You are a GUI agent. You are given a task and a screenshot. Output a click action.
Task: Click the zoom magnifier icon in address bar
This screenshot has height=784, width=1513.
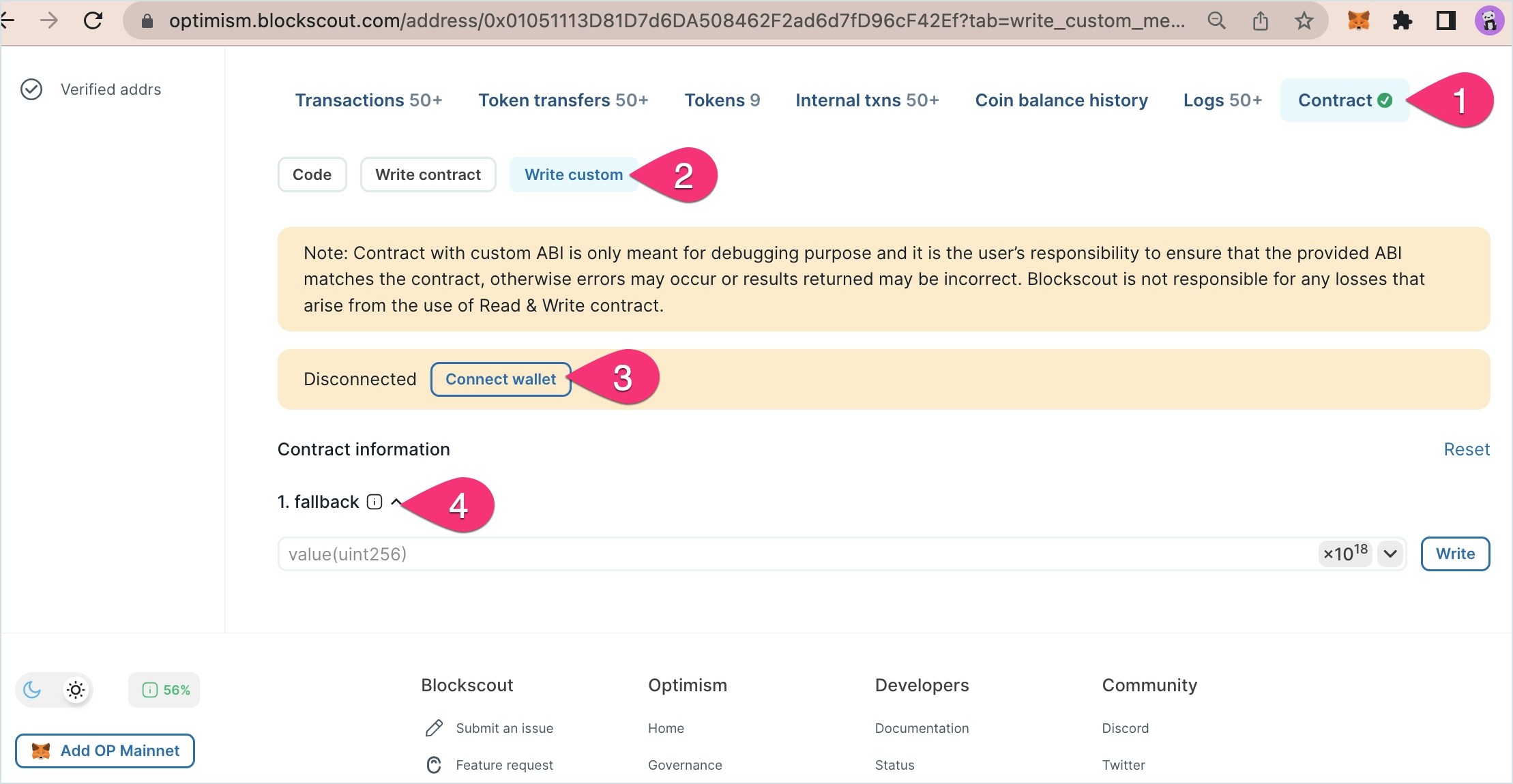[x=1216, y=20]
